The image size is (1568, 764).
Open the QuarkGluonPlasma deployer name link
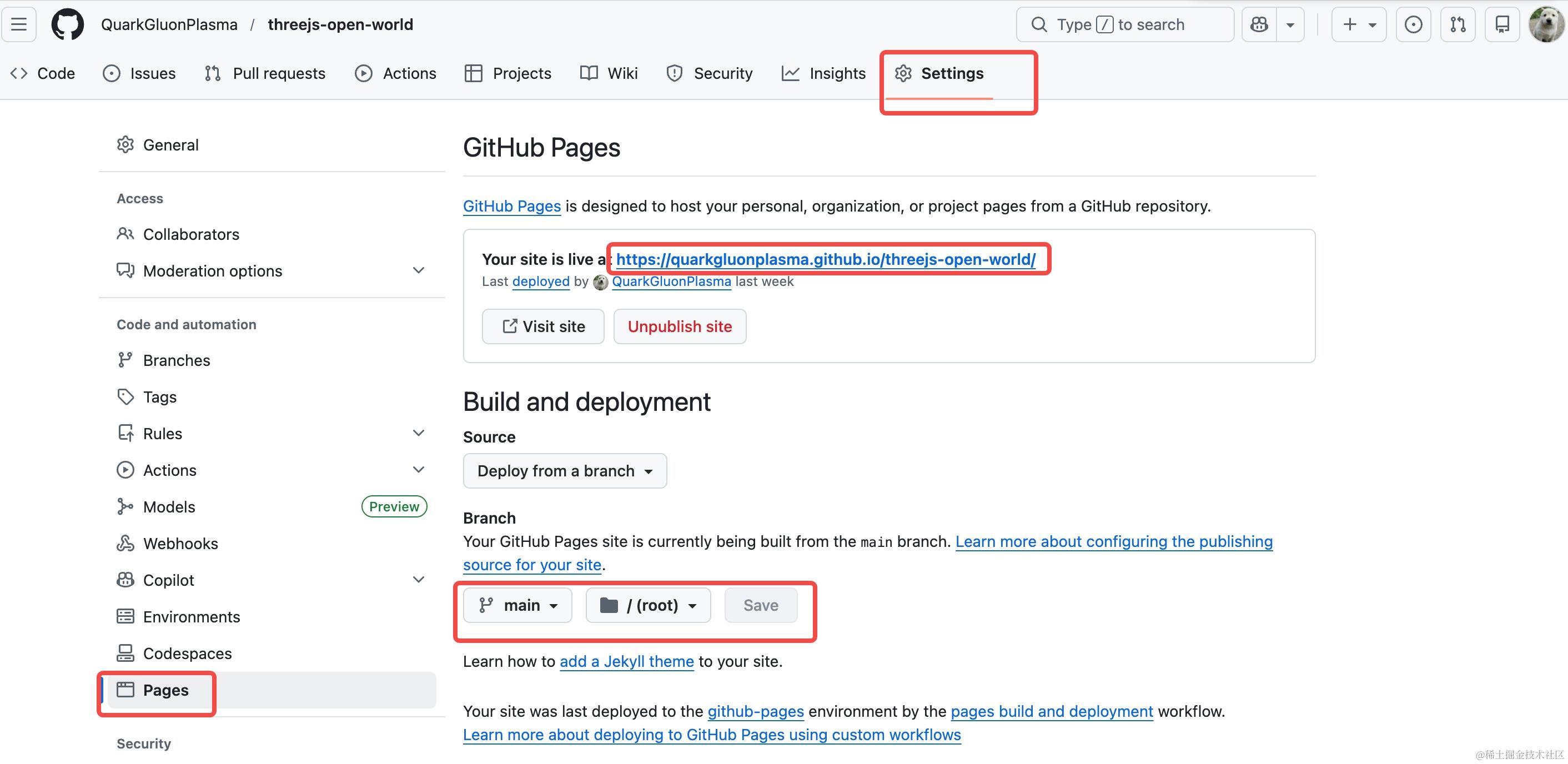click(671, 282)
